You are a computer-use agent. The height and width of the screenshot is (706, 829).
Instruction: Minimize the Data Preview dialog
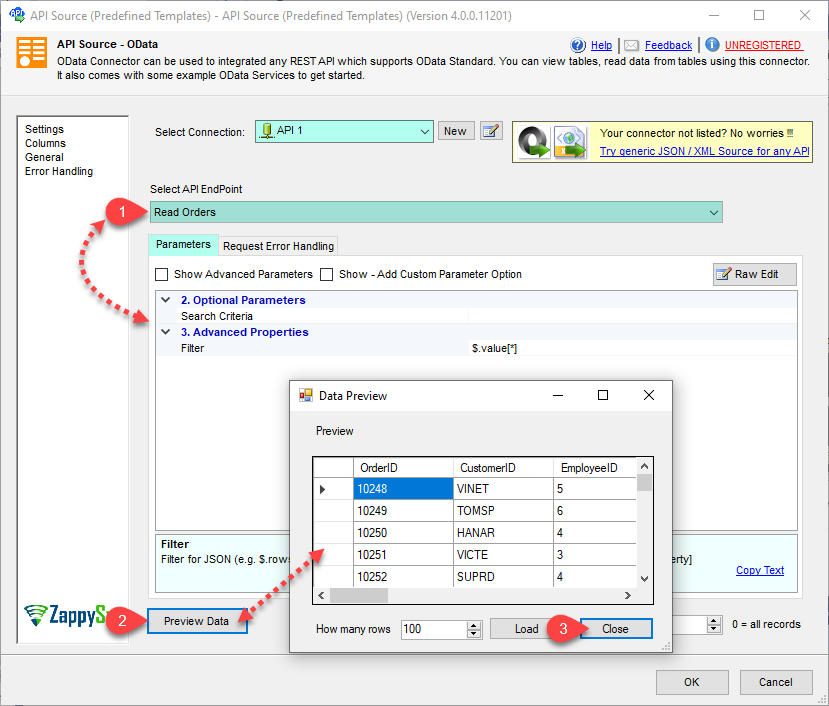coord(558,395)
